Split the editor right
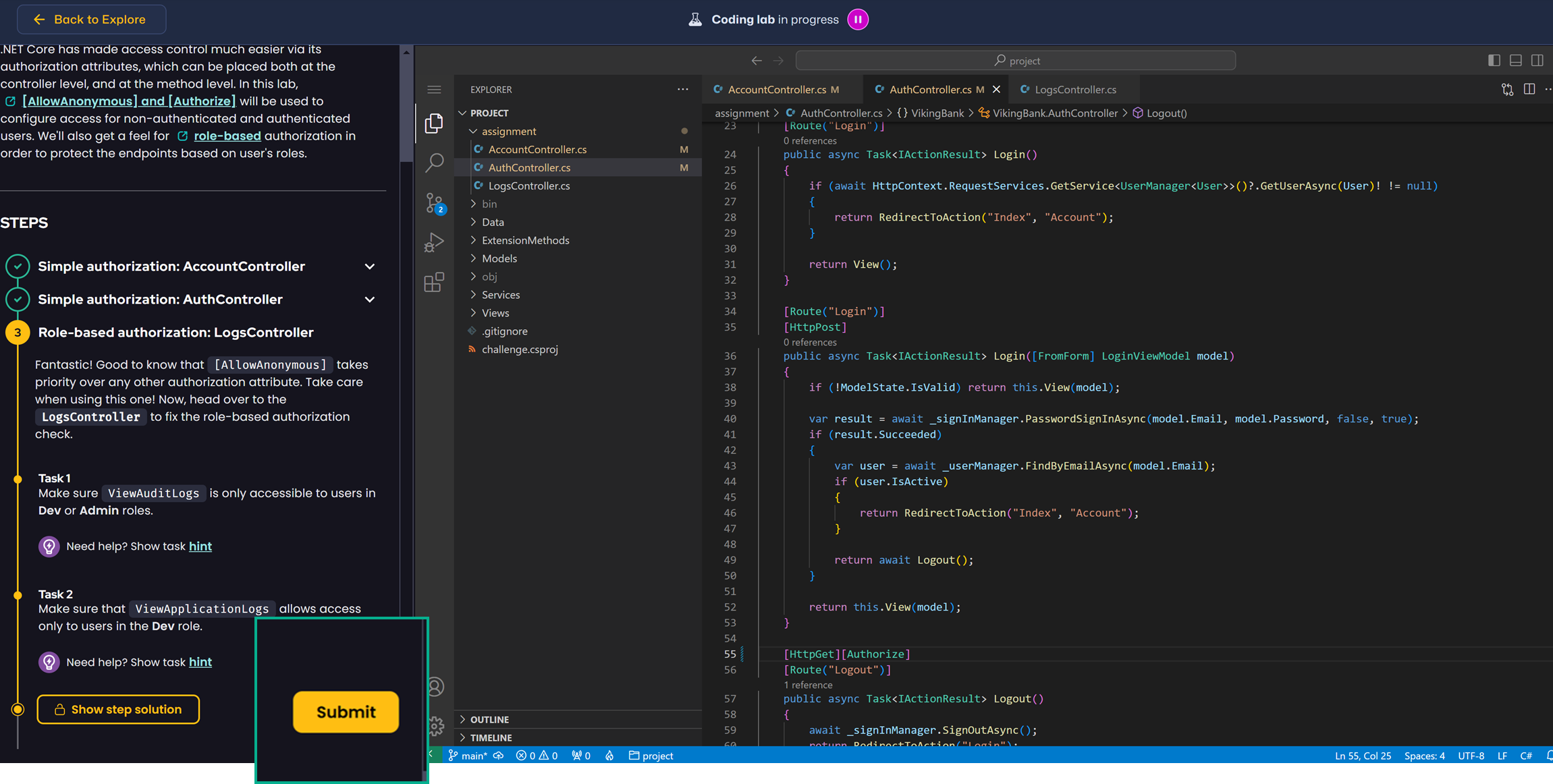The height and width of the screenshot is (784, 1553). pyautogui.click(x=1529, y=89)
